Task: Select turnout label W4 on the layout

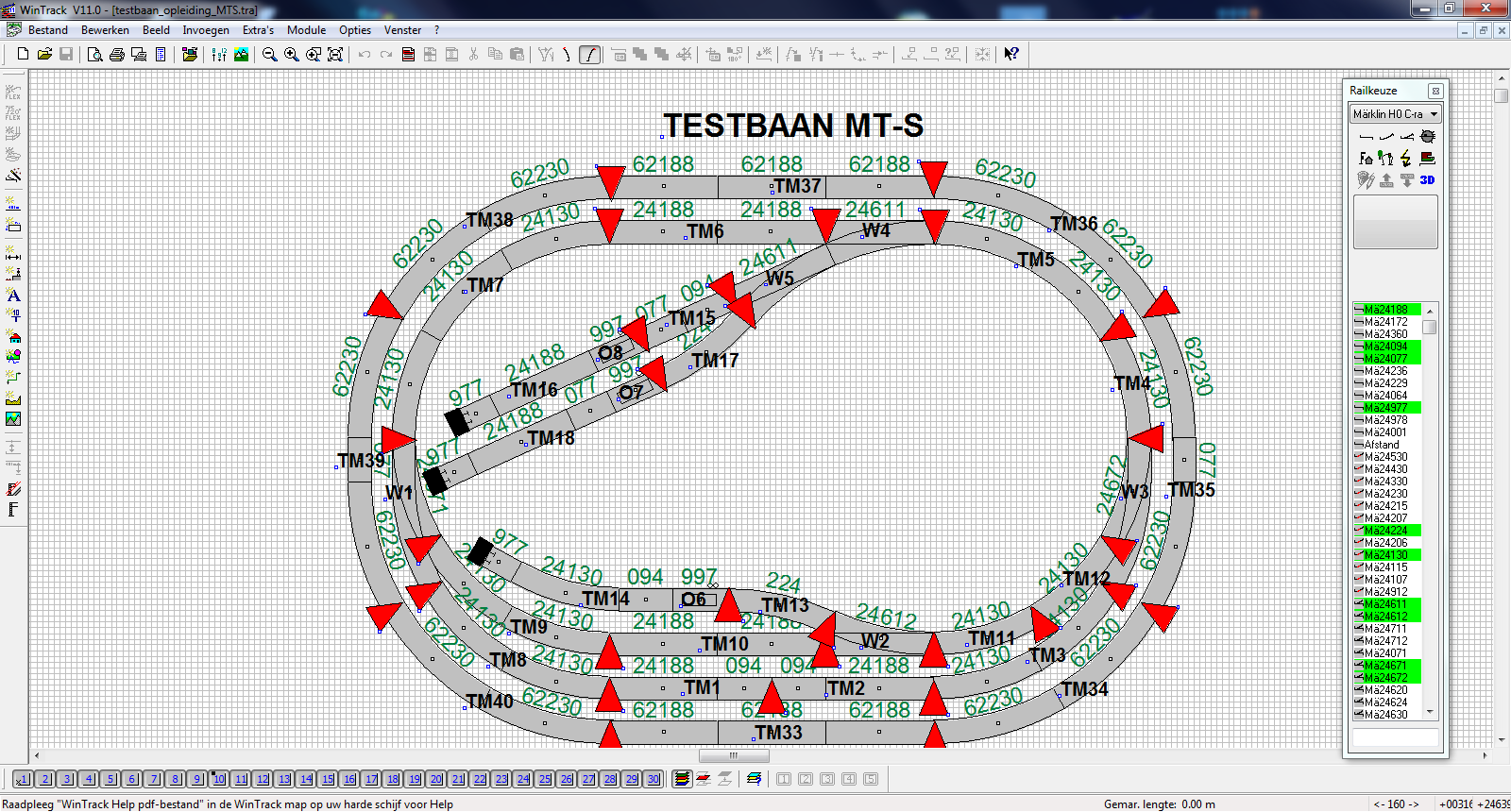Action: (x=875, y=230)
